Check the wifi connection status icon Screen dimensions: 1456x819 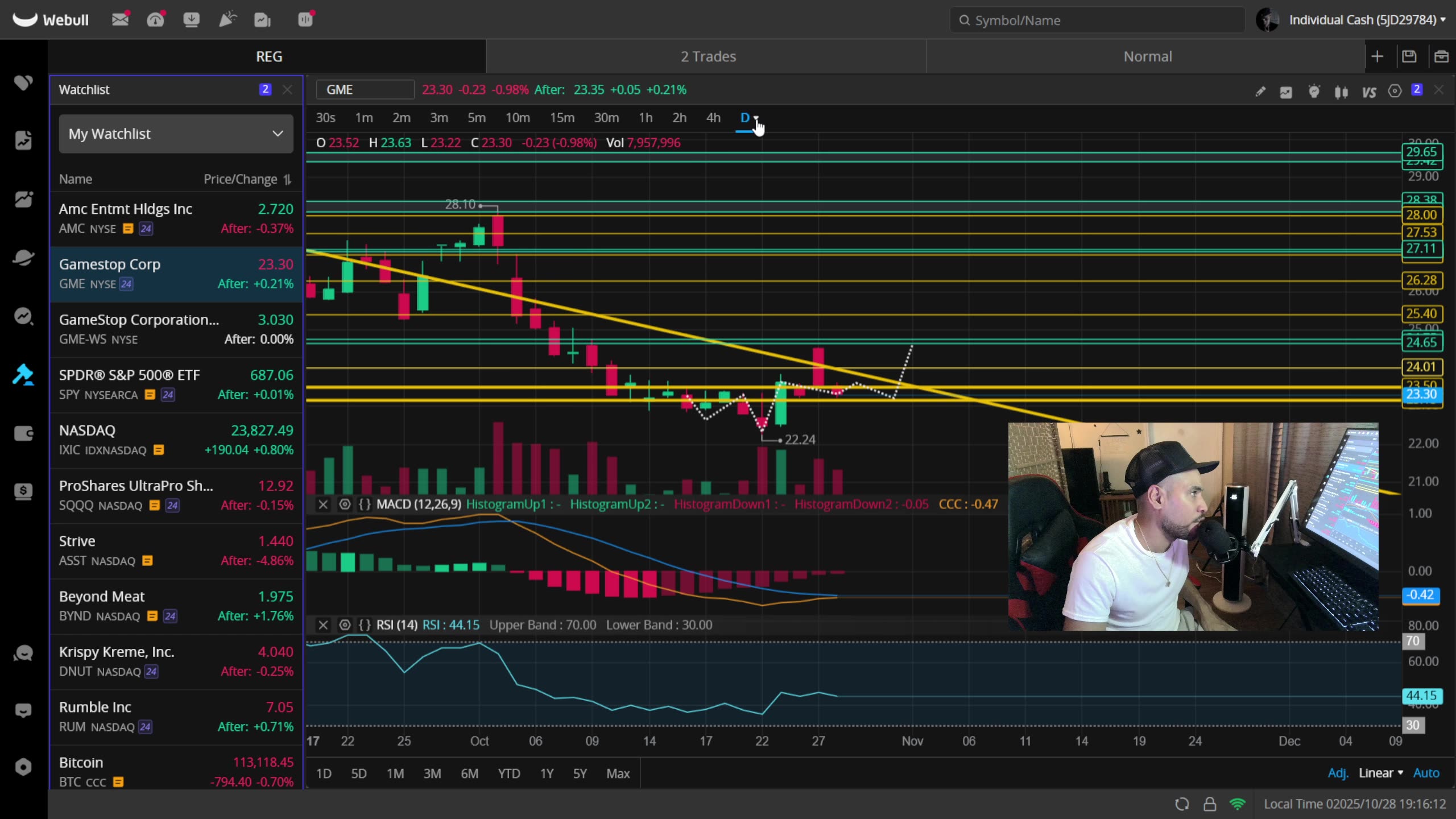(x=1238, y=804)
